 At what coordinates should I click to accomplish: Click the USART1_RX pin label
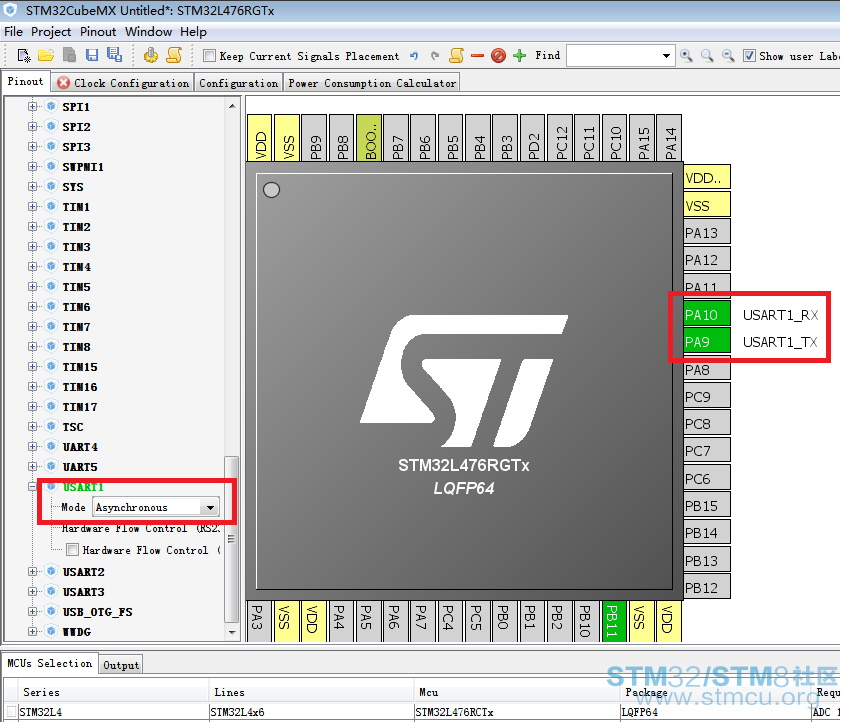click(780, 315)
